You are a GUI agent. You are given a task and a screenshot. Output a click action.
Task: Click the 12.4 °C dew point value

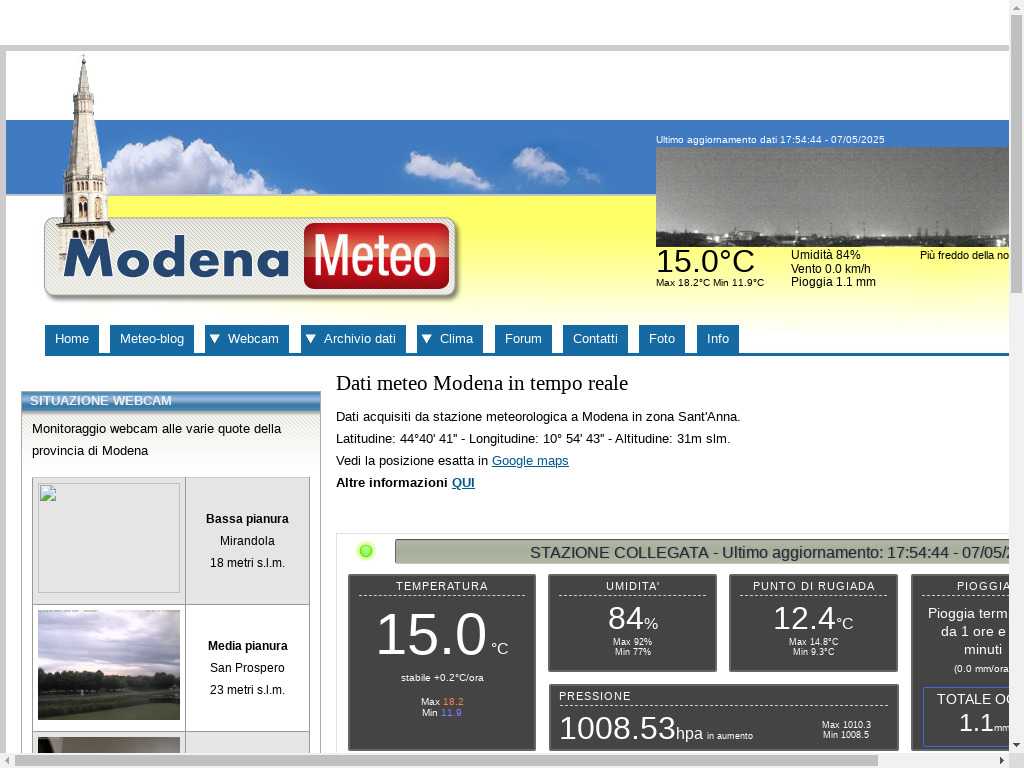[x=813, y=618]
